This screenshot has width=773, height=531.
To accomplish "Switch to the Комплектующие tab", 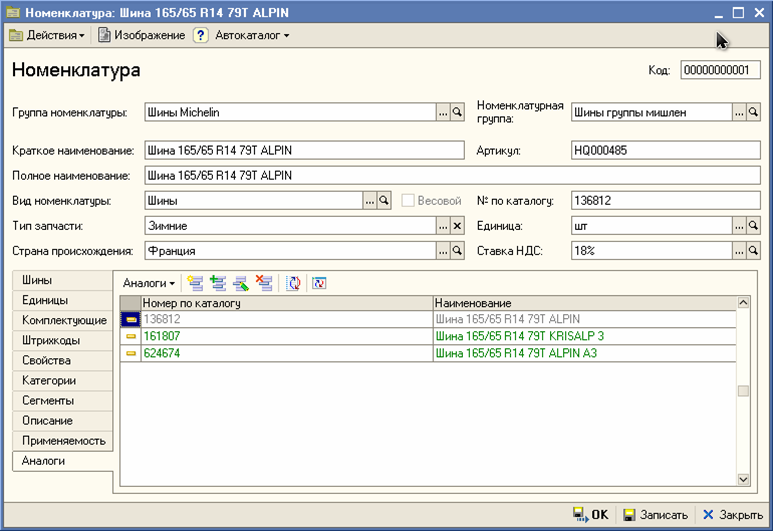I will click(x=63, y=320).
